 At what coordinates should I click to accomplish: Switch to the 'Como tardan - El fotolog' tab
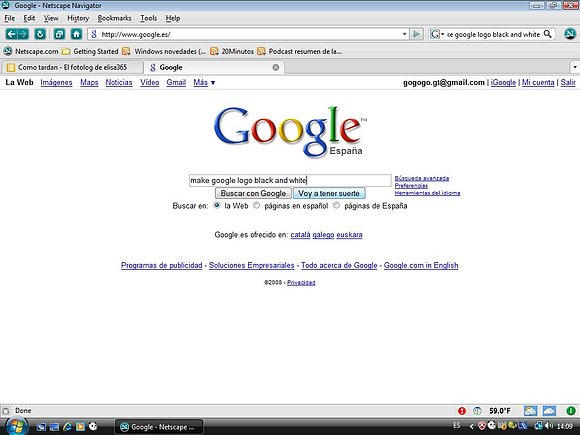click(x=72, y=67)
